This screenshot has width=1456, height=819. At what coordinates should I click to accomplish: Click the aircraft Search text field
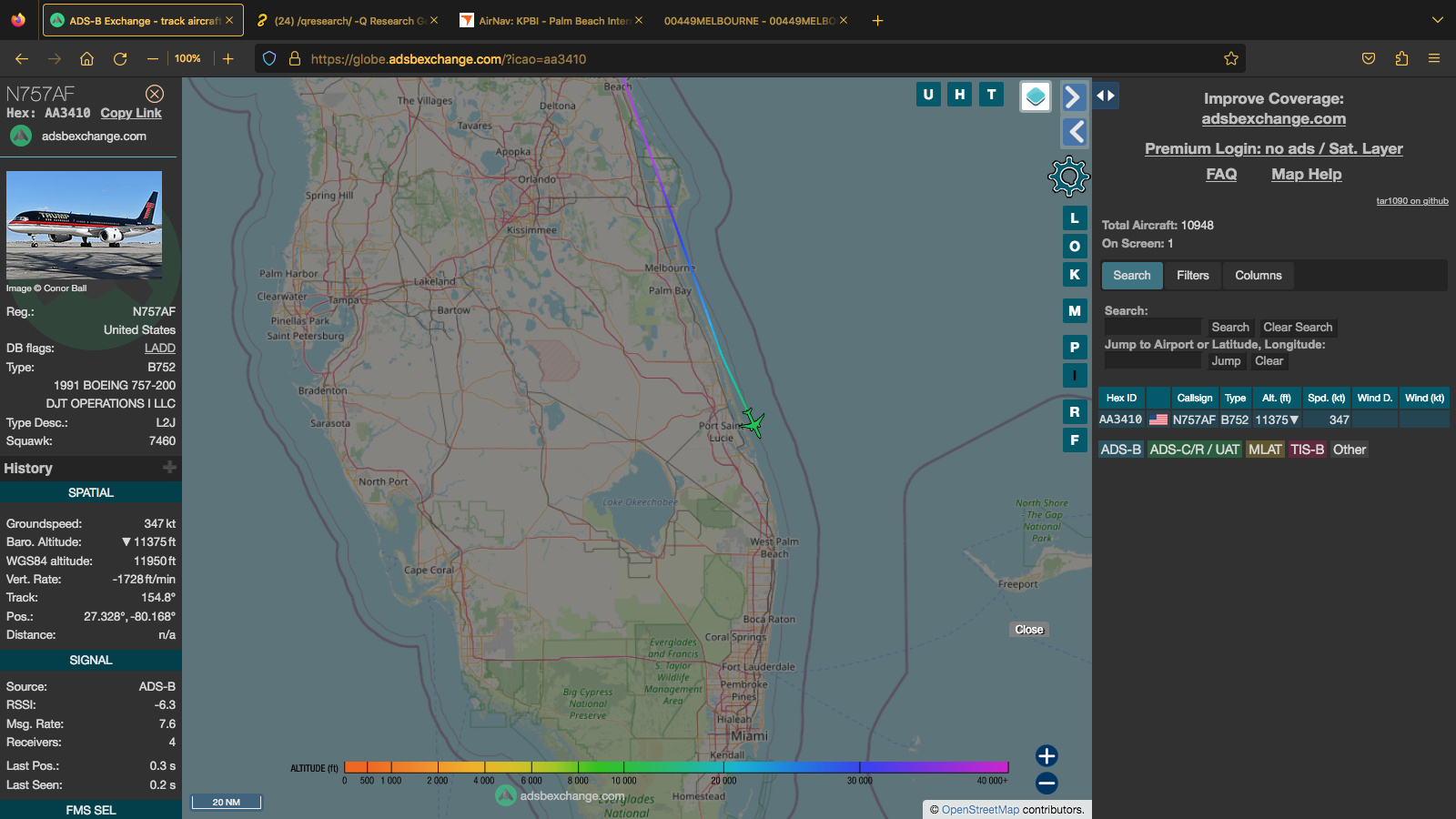[1153, 328]
